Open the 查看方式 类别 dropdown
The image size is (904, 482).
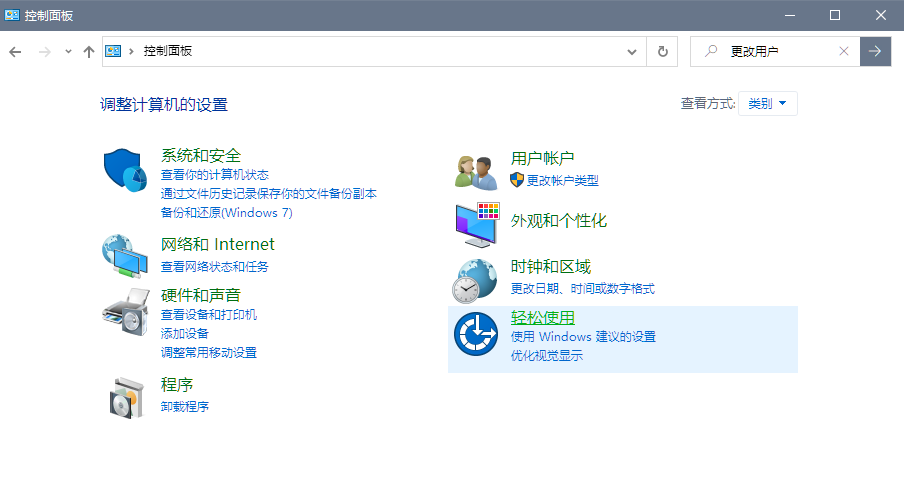[x=768, y=103]
